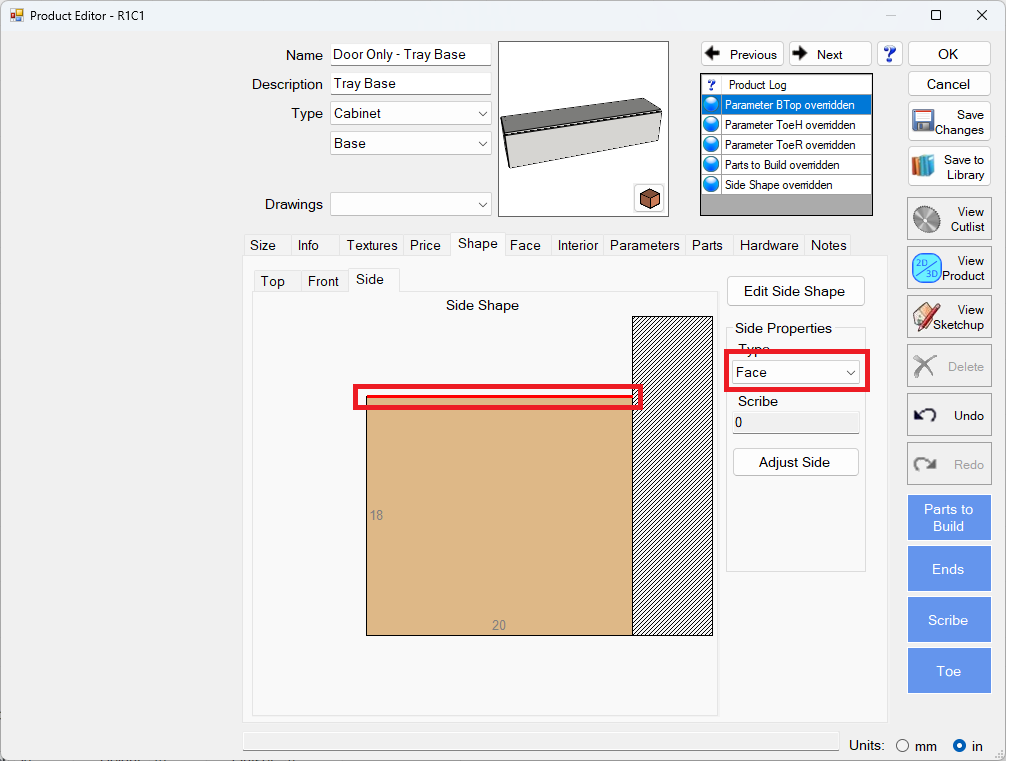Screen dimensions: 1009x764
Task: Switch to the Hardware tab
Action: pyautogui.click(x=769, y=245)
